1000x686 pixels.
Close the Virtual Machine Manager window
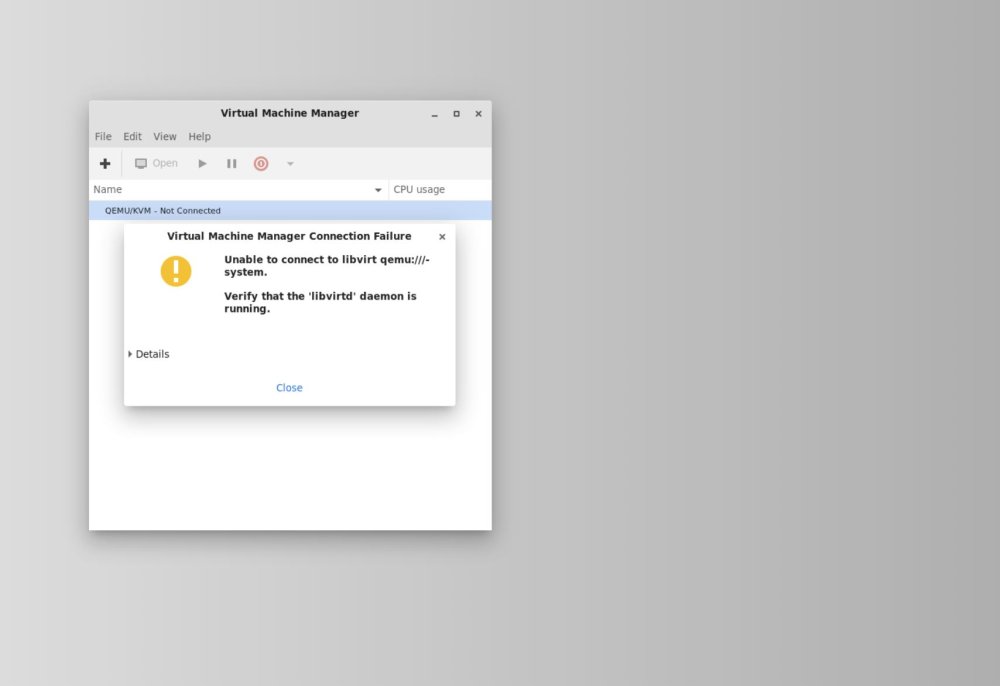478,114
